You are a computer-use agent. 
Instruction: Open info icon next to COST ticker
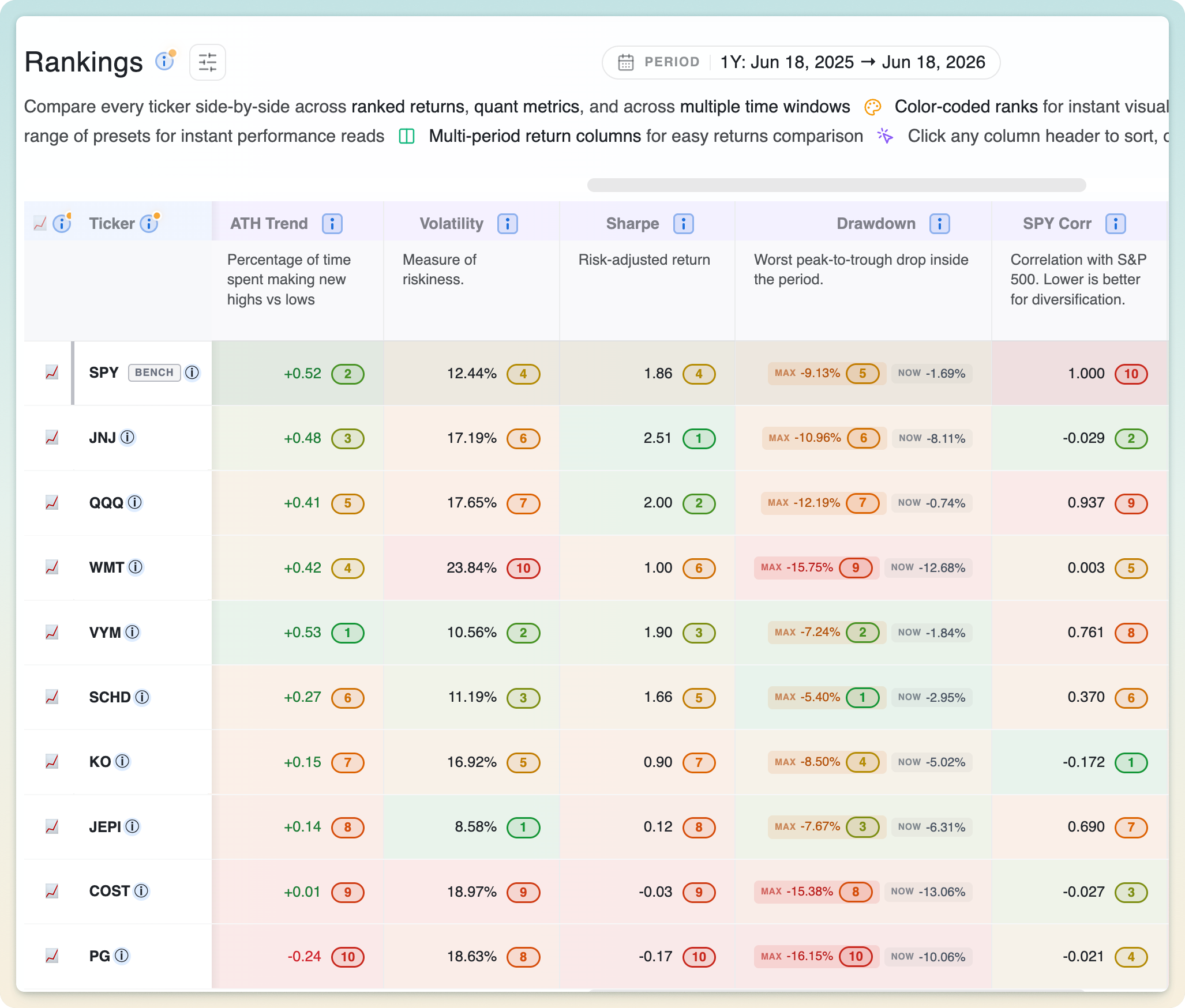(x=141, y=892)
